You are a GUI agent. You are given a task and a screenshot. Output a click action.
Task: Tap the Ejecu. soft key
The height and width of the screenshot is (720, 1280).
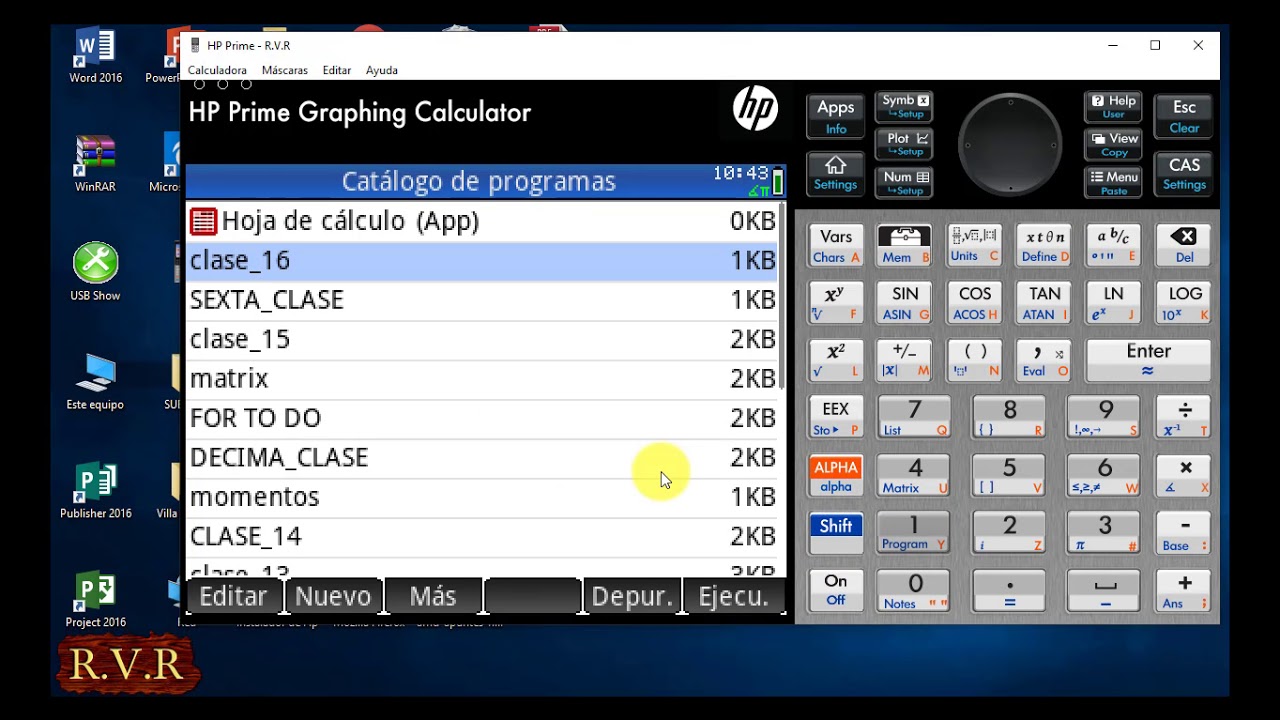733,597
